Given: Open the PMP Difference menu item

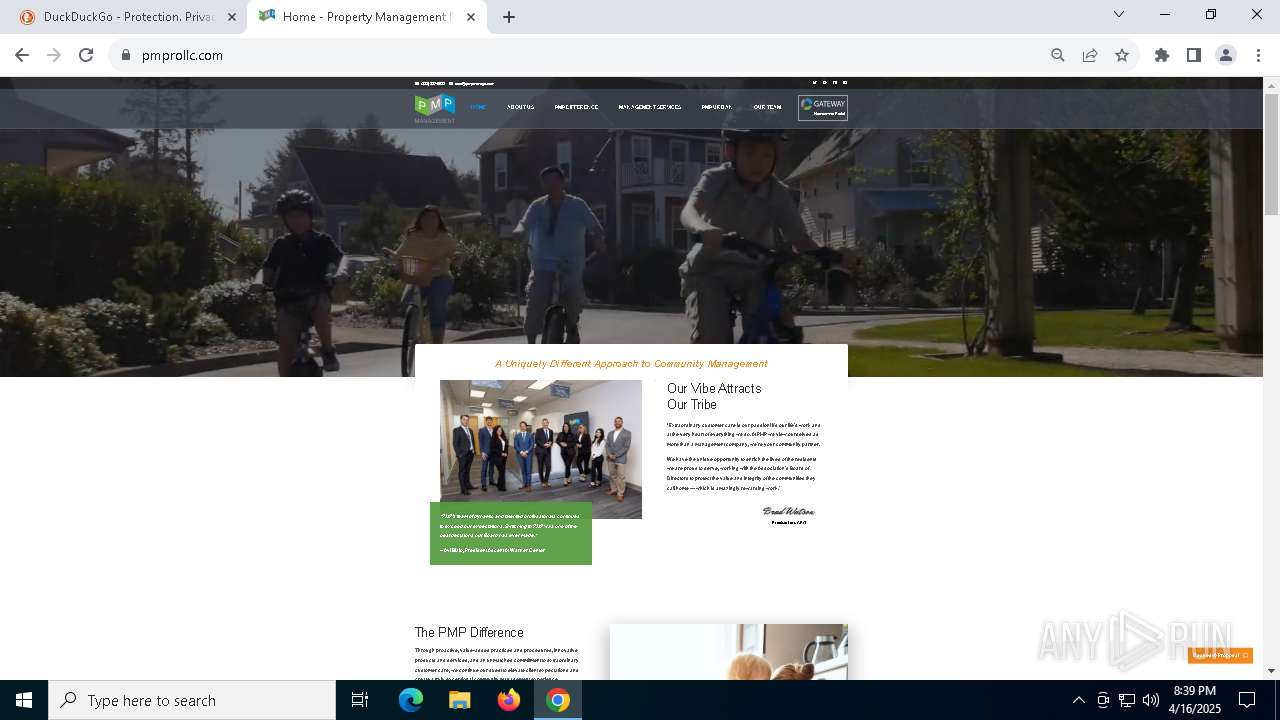Looking at the screenshot, I should coord(576,107).
